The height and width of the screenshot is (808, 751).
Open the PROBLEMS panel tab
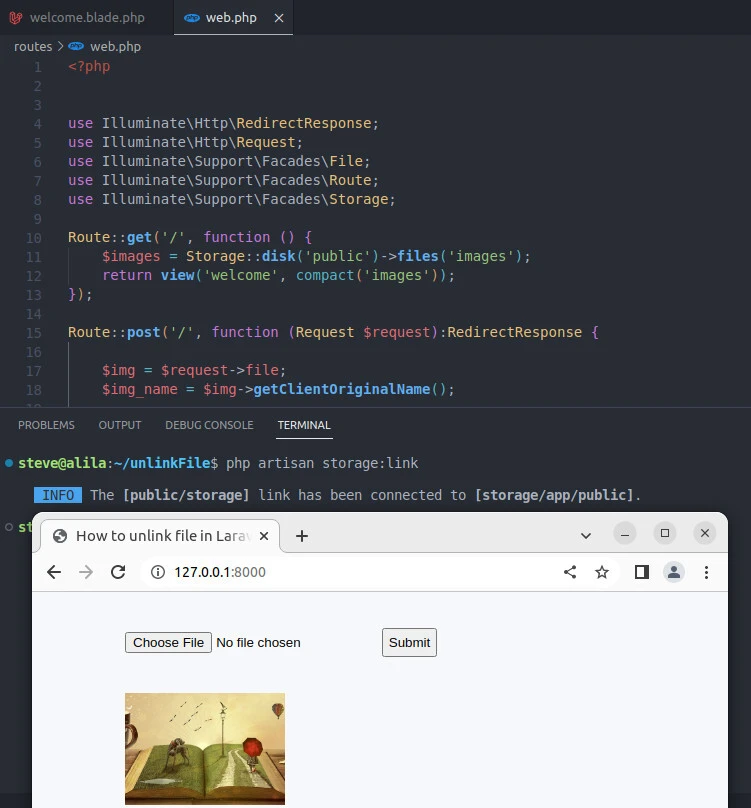[46, 425]
